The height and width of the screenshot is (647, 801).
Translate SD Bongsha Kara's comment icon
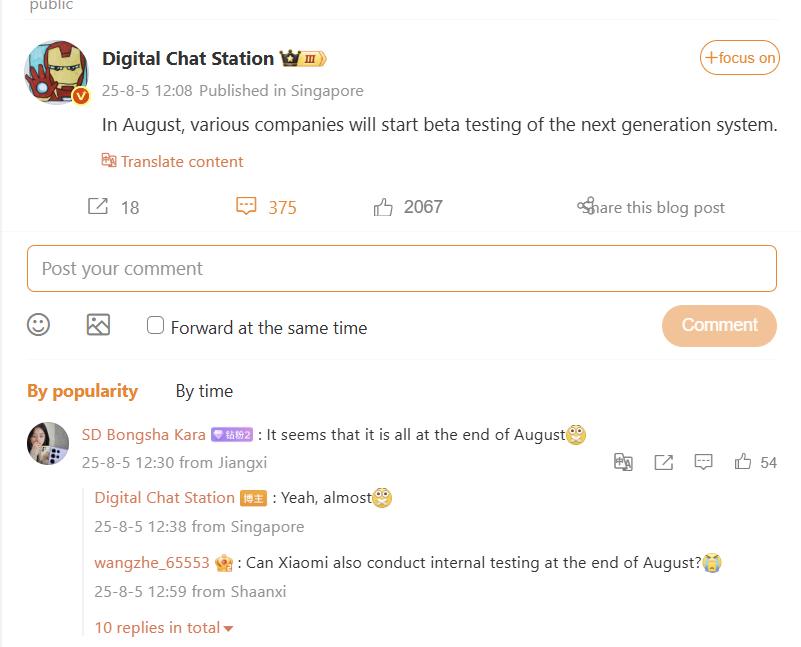click(x=623, y=462)
